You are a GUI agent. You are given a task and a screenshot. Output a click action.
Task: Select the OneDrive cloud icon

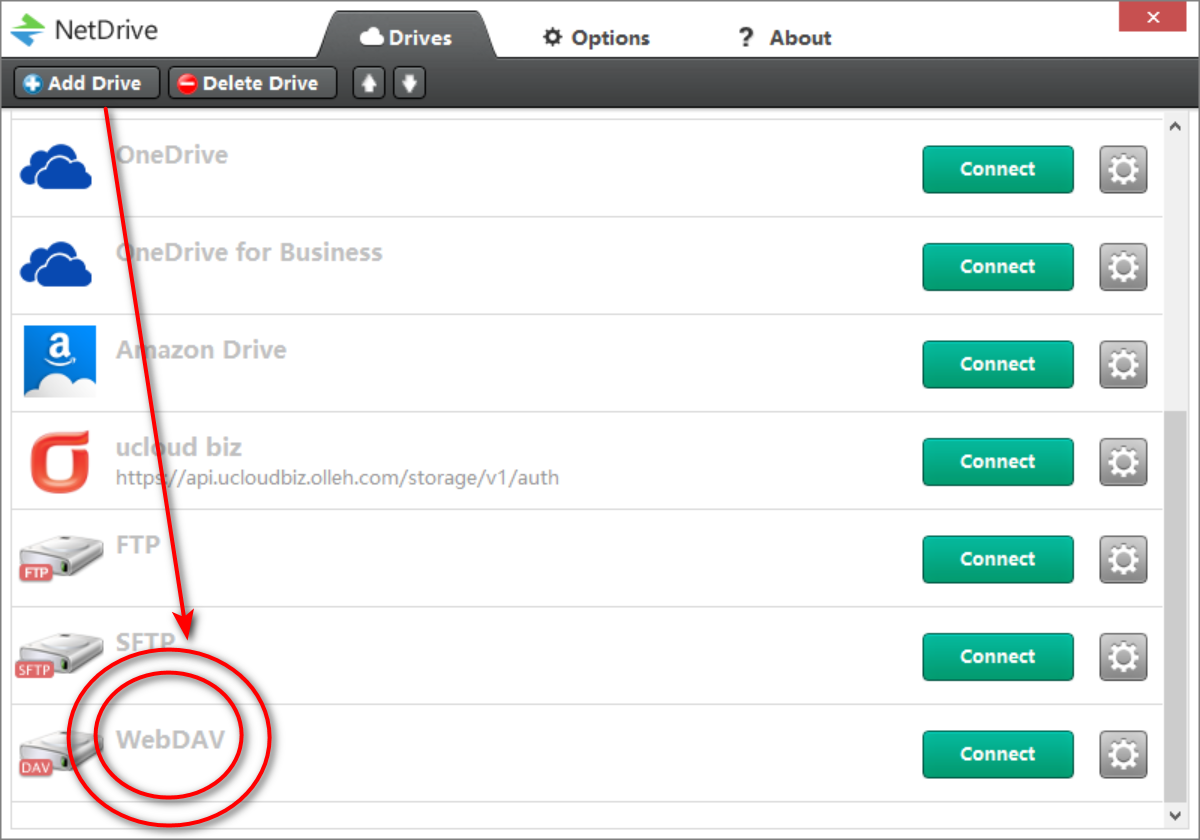point(56,167)
